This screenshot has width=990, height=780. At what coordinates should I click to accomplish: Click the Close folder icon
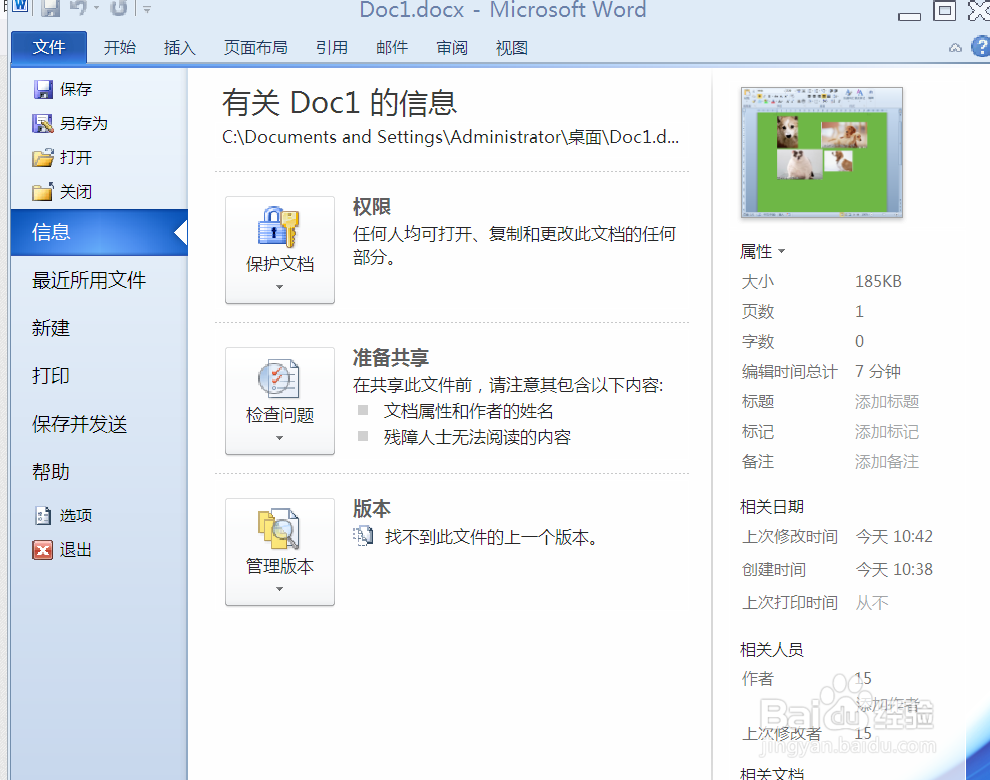point(43,191)
